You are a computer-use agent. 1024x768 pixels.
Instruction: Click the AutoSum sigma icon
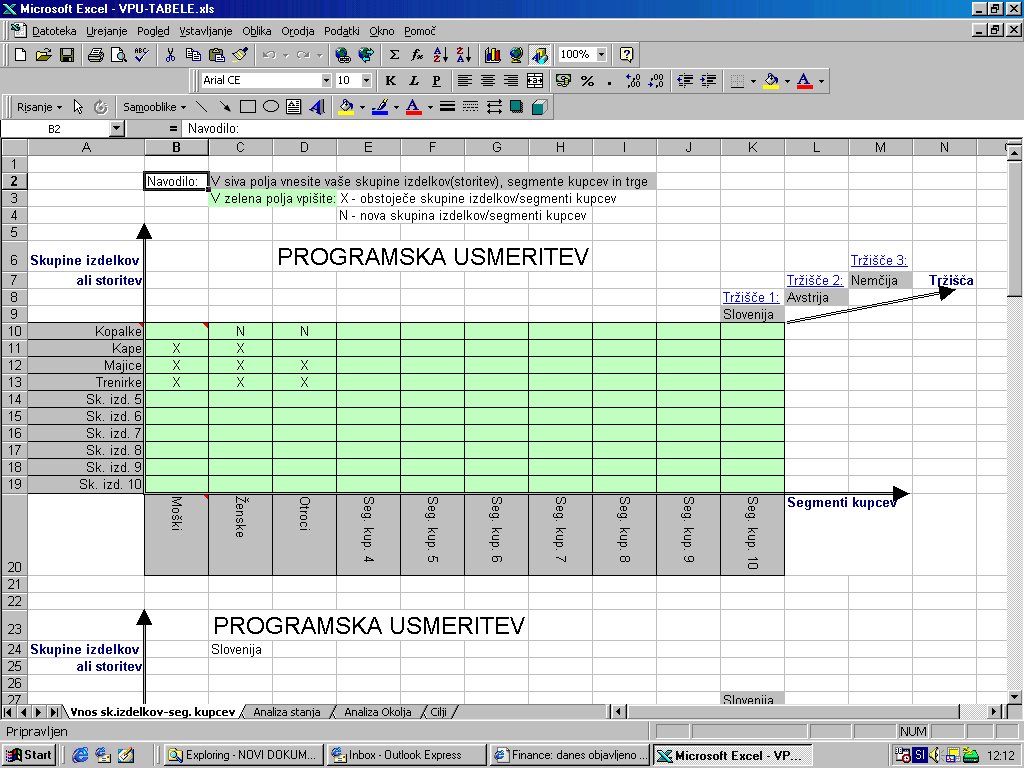pos(394,55)
